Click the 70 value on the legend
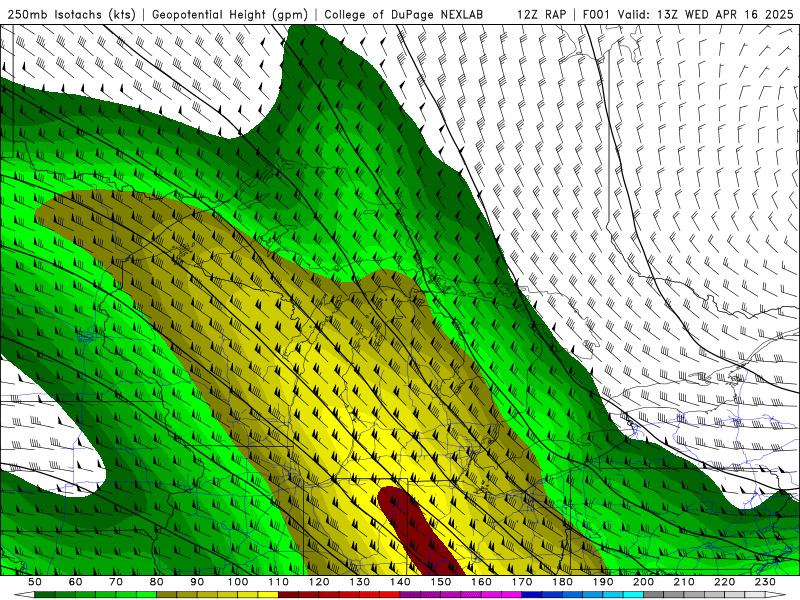800x600 pixels. tap(116, 582)
